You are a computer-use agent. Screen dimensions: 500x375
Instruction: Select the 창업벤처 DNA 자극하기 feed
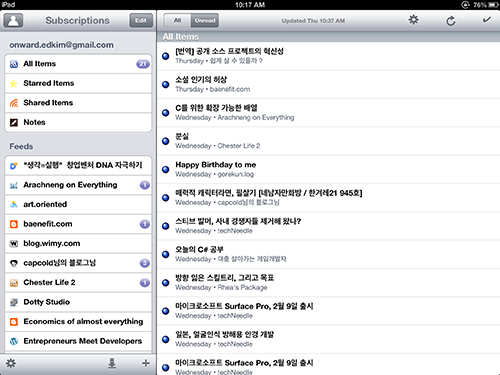tap(78, 165)
